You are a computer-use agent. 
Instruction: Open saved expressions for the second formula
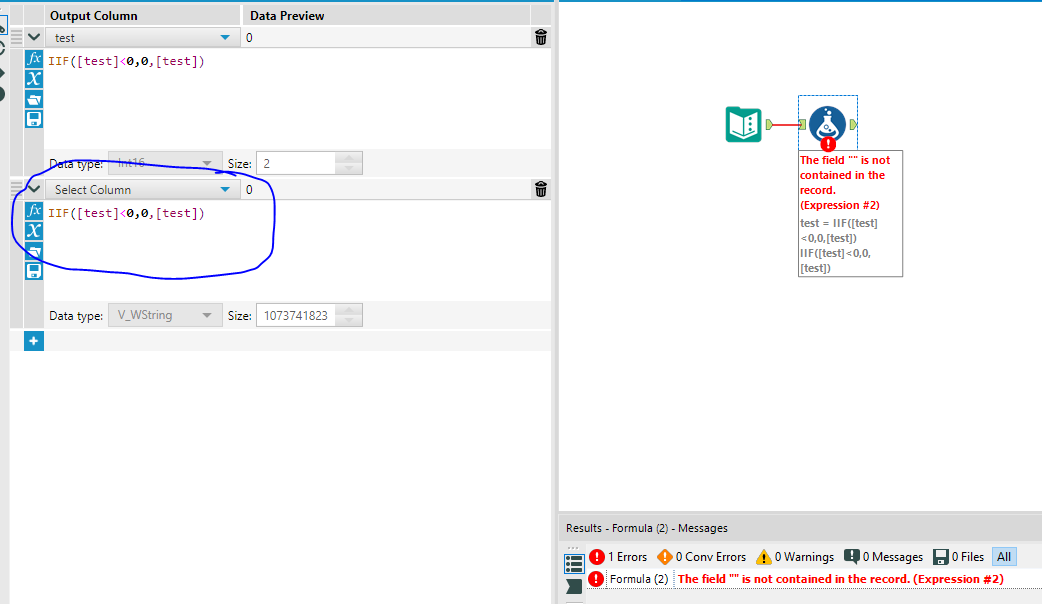[x=33, y=250]
